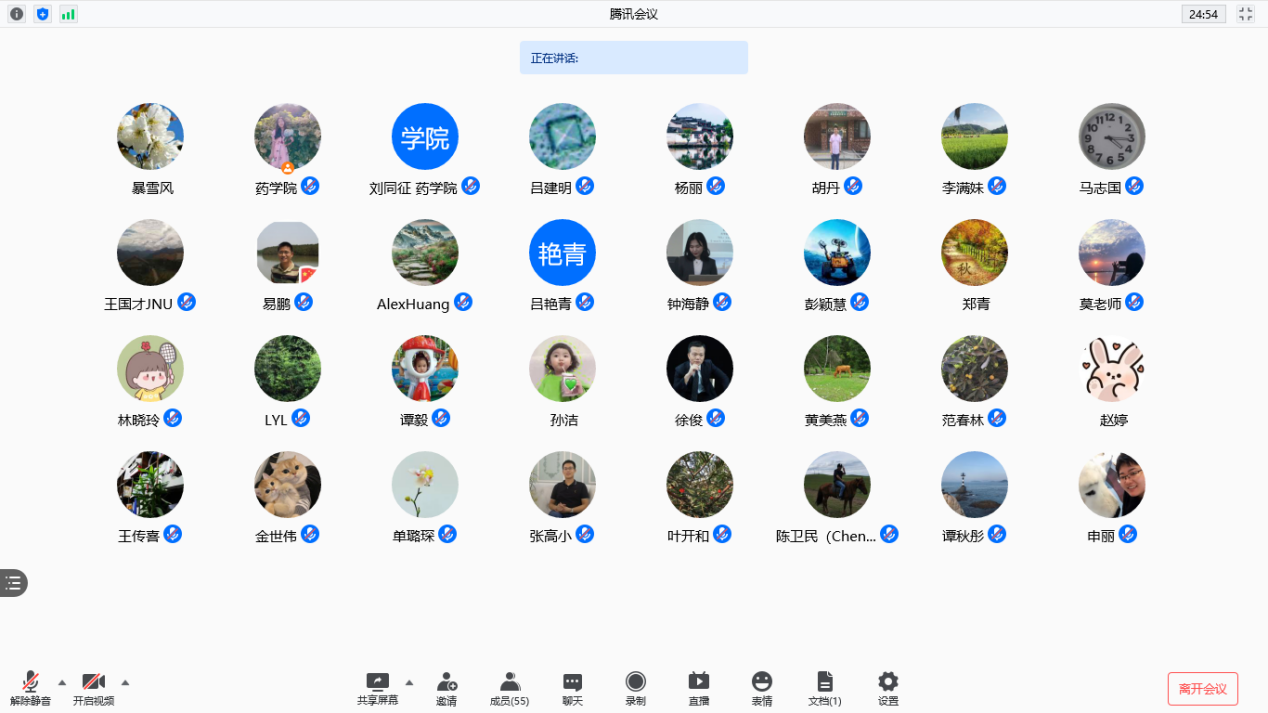The image size is (1268, 713).
Task: Expand the audio options arrow beside 解除静音
Action: [62, 683]
